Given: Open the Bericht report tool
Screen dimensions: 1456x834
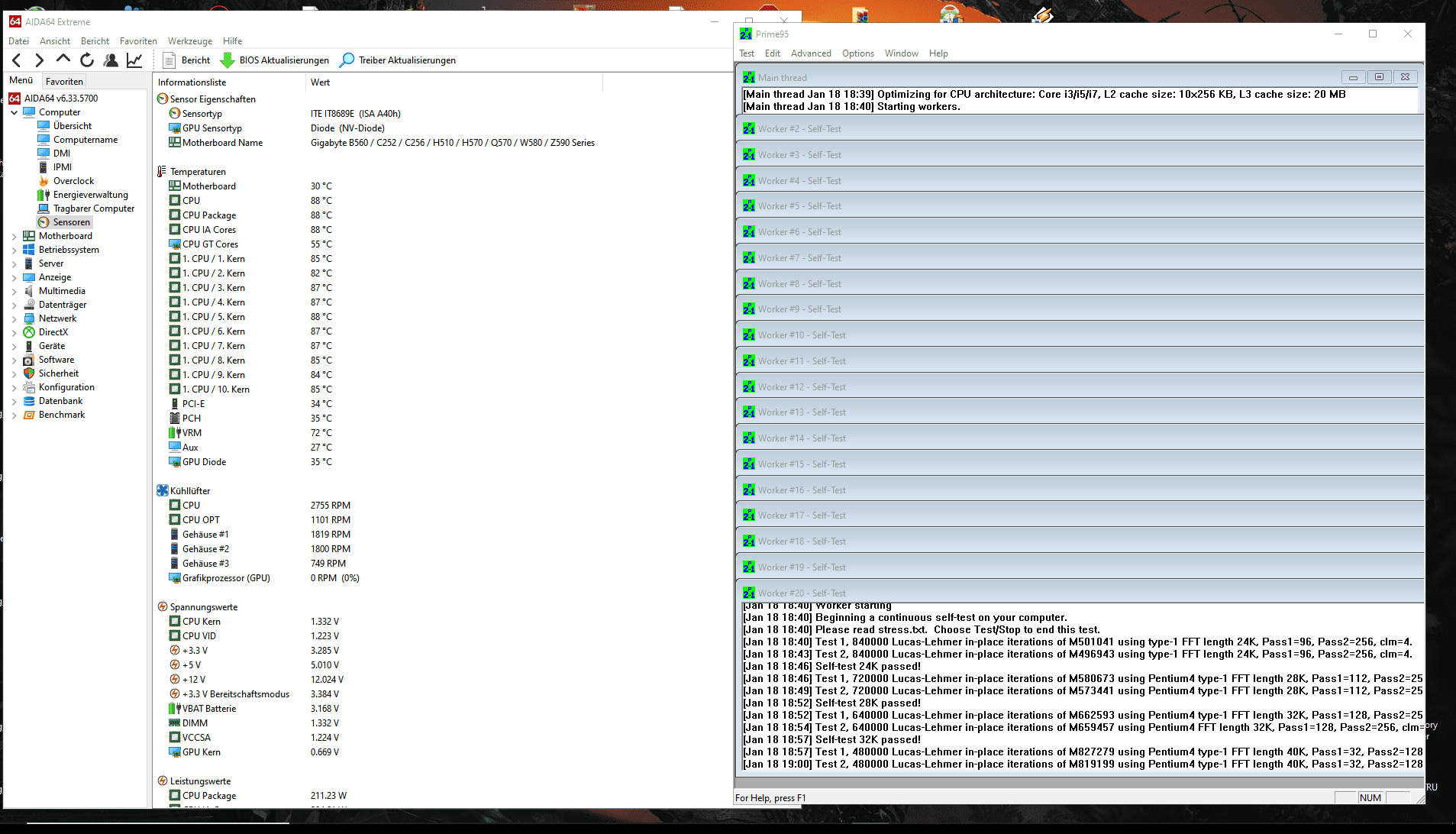Looking at the screenshot, I should (186, 60).
